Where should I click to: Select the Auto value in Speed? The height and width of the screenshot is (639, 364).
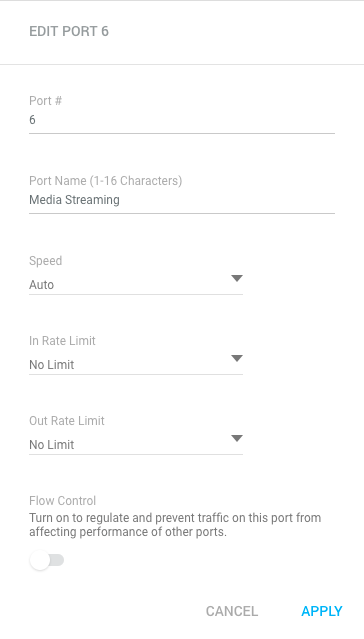42,284
